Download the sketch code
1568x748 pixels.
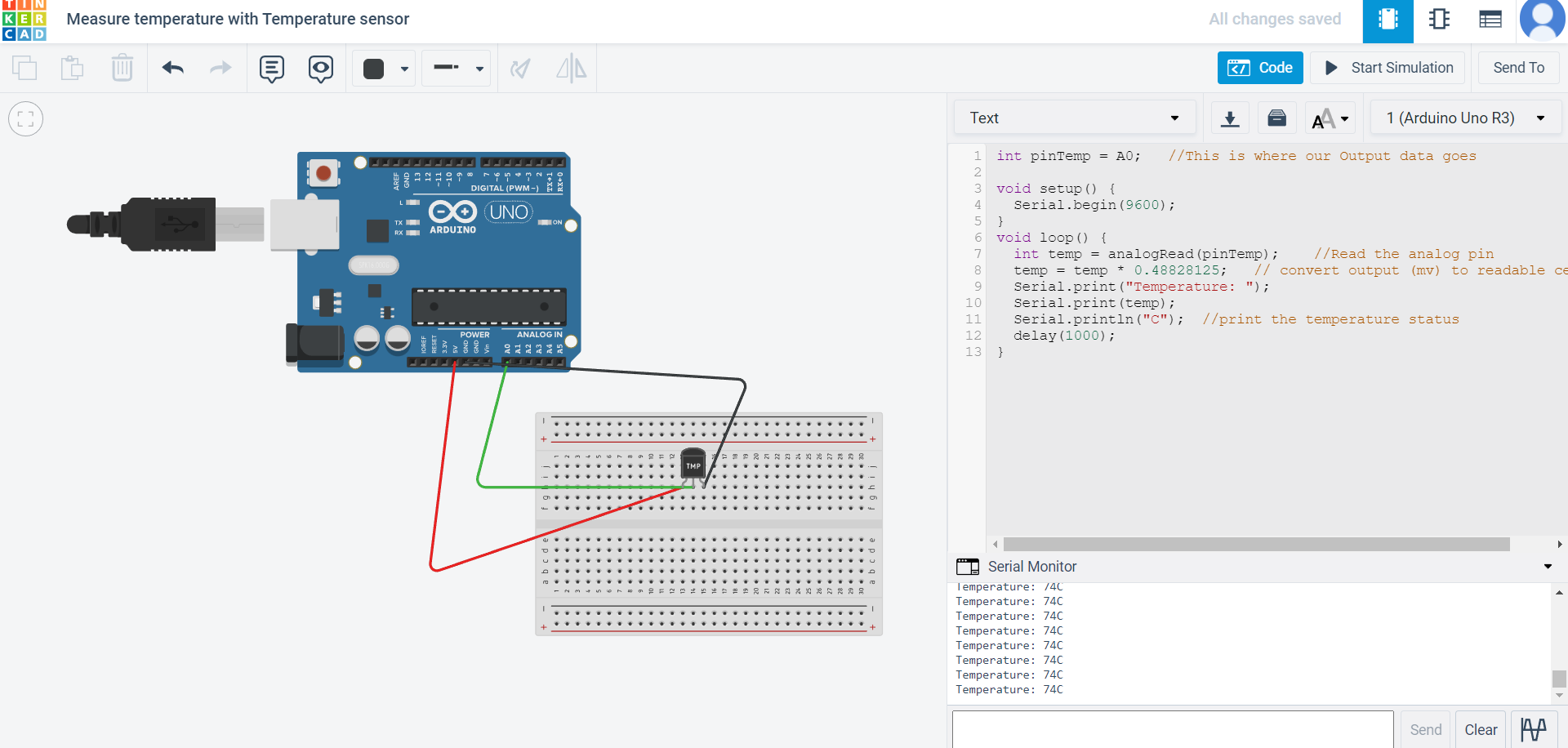(1230, 118)
